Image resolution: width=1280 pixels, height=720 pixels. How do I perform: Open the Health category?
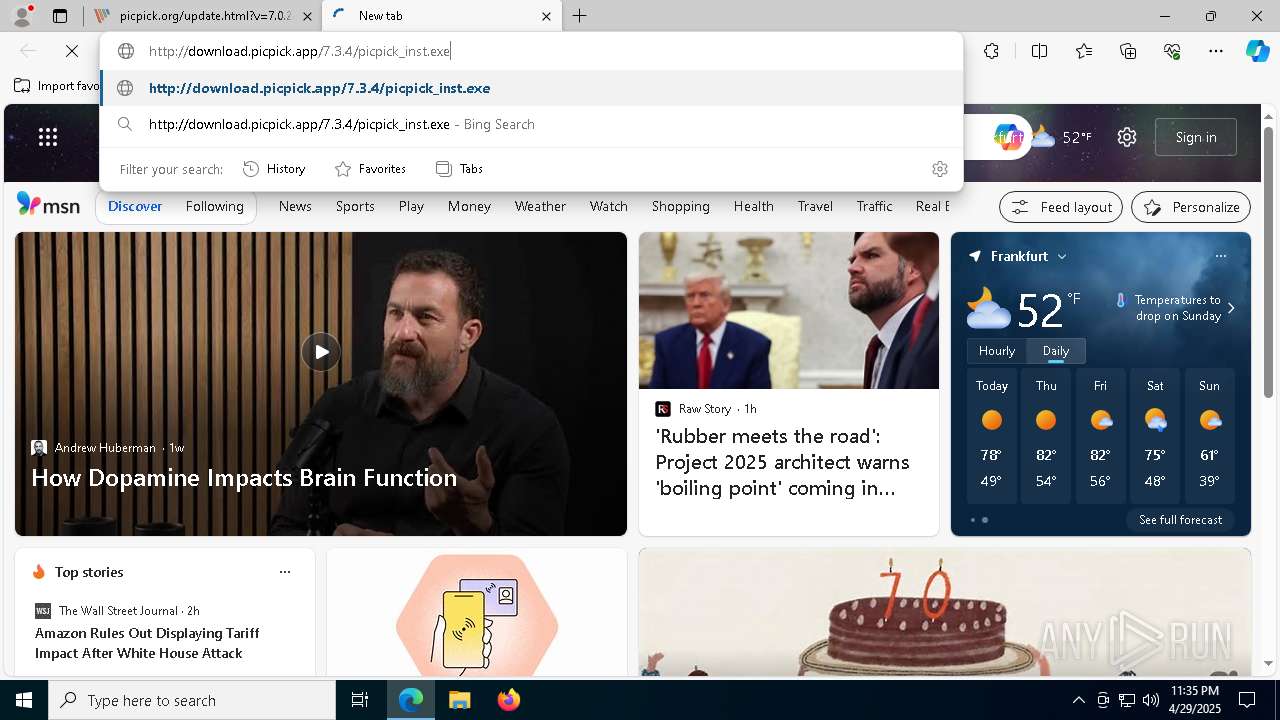click(x=754, y=206)
